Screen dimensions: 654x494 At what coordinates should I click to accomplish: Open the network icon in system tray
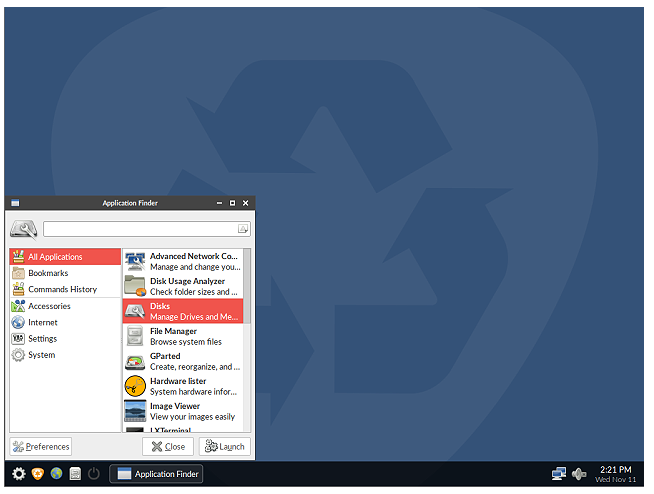[x=559, y=474]
